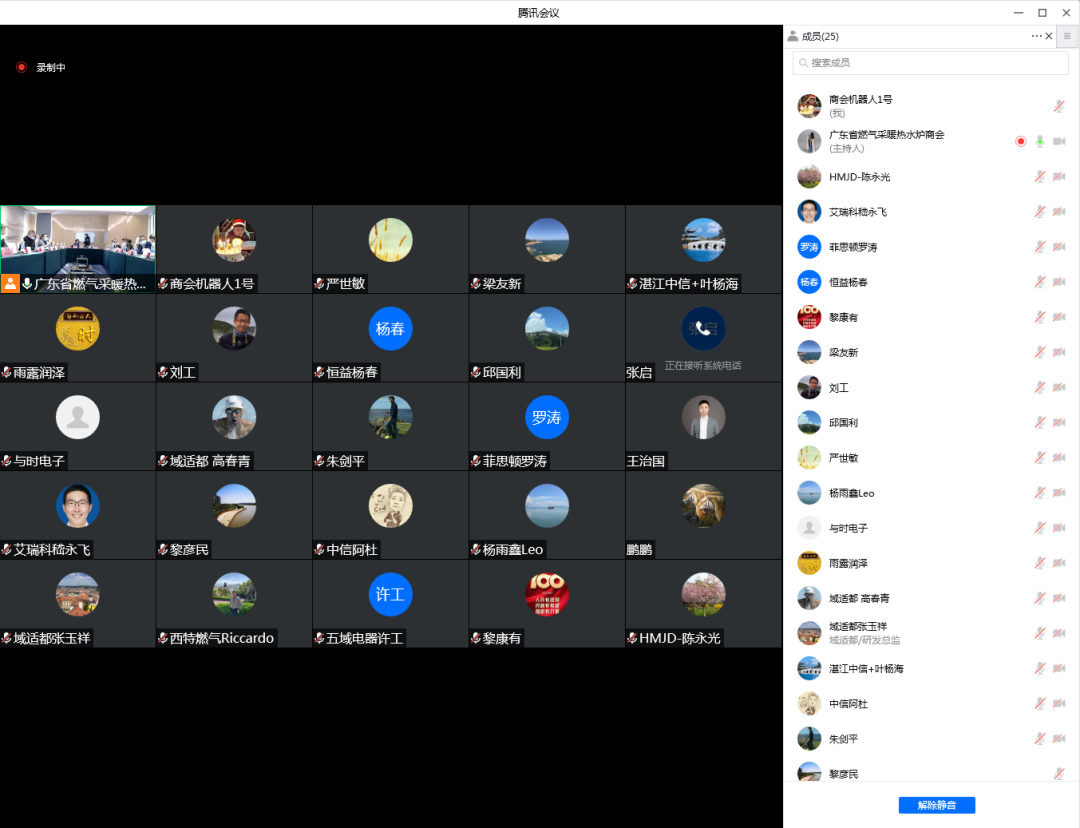
Task: Select the 五域电器许工 blue avatar in grid
Action: click(391, 594)
